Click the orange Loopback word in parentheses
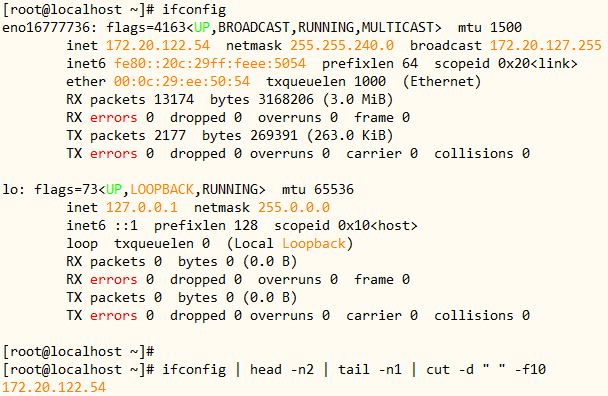Screen dimensions: 608x396 pyautogui.click(x=314, y=244)
